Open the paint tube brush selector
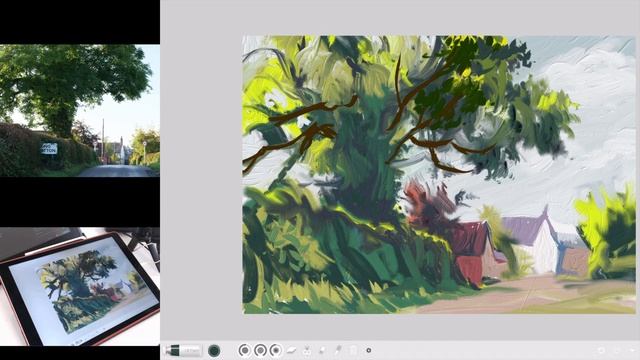 [x=182, y=350]
